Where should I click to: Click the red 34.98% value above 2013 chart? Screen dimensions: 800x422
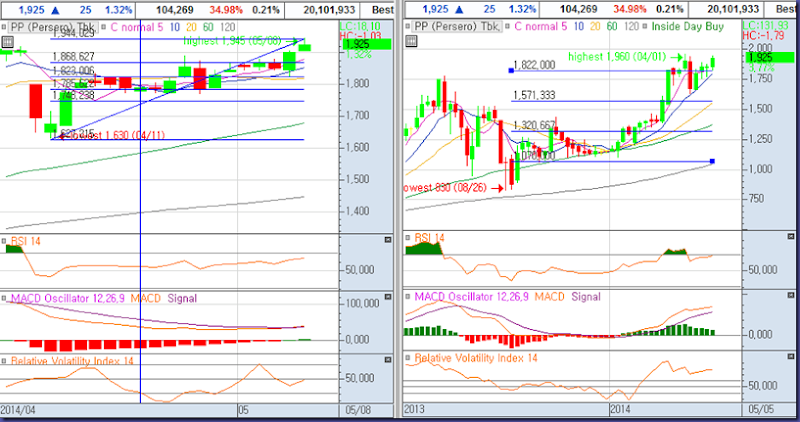coord(630,9)
